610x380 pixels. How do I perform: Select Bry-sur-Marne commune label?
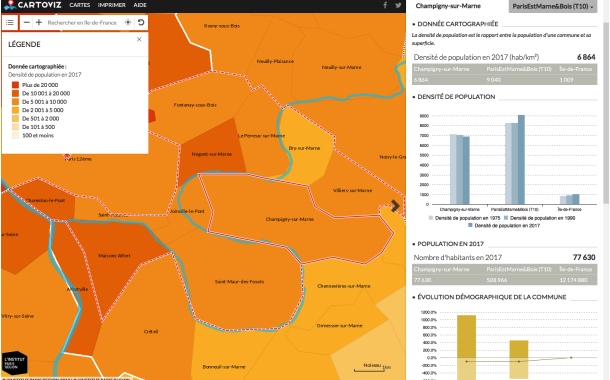point(304,148)
